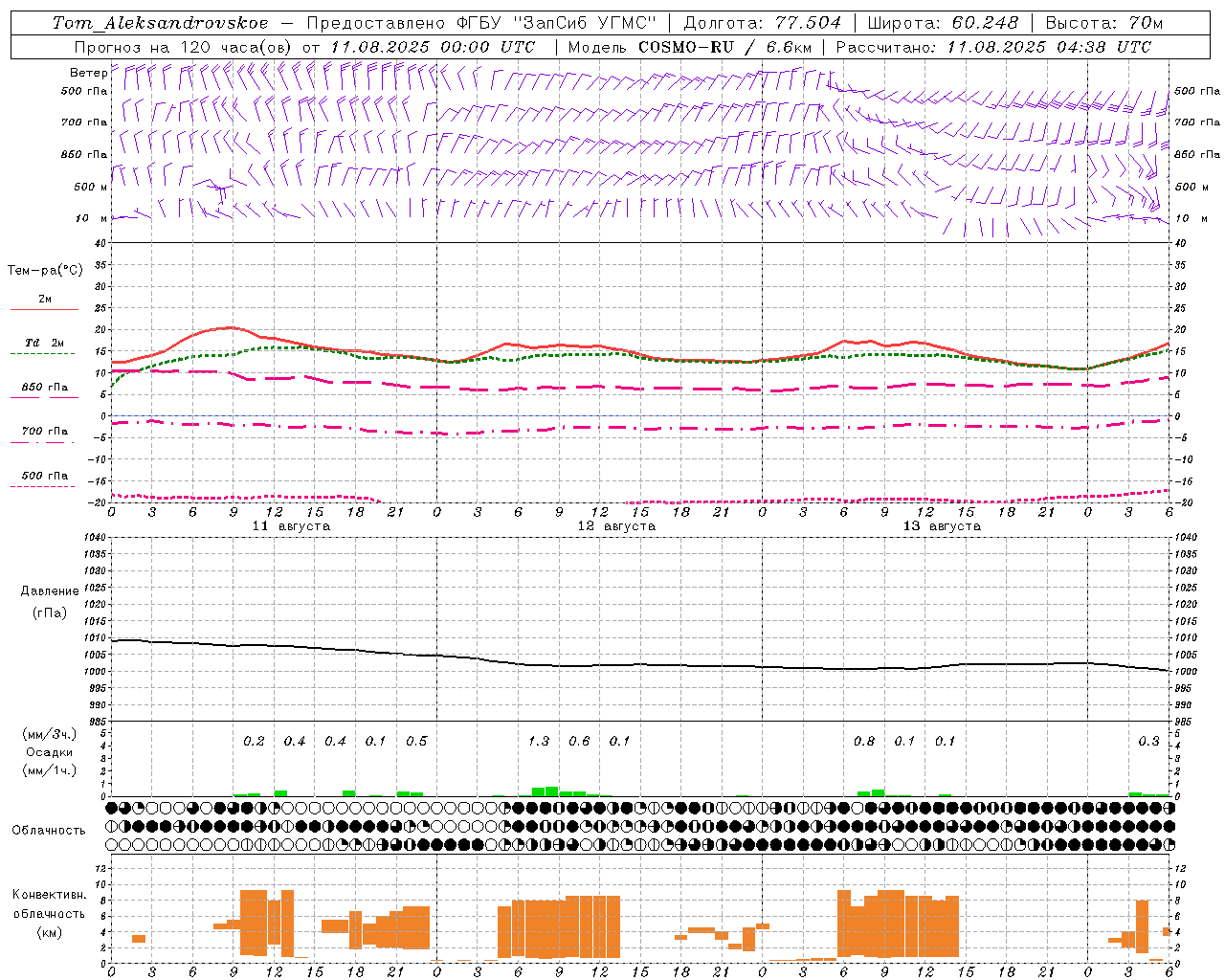Click the (мм/1ч.) precipitation unit label

click(x=50, y=770)
